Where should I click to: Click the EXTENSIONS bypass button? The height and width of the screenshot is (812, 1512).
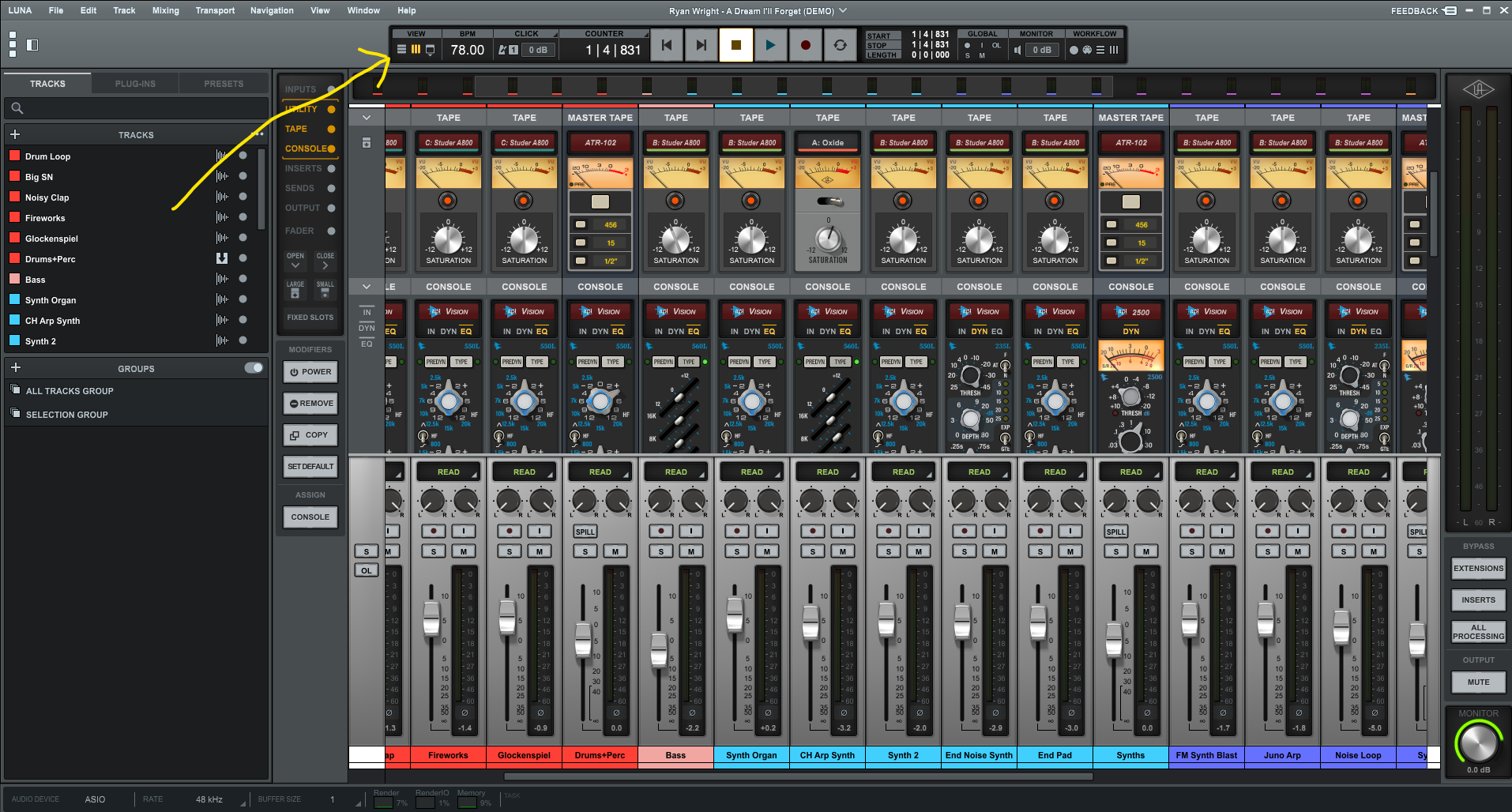tap(1478, 569)
